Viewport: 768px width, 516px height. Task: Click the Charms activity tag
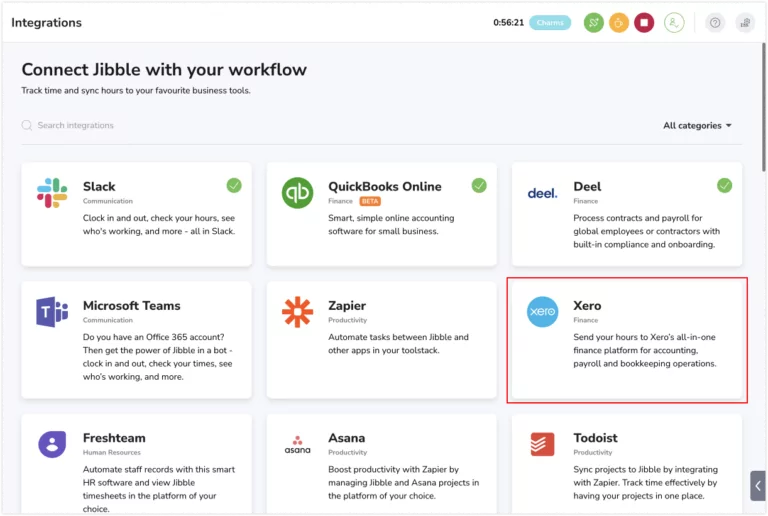550,23
